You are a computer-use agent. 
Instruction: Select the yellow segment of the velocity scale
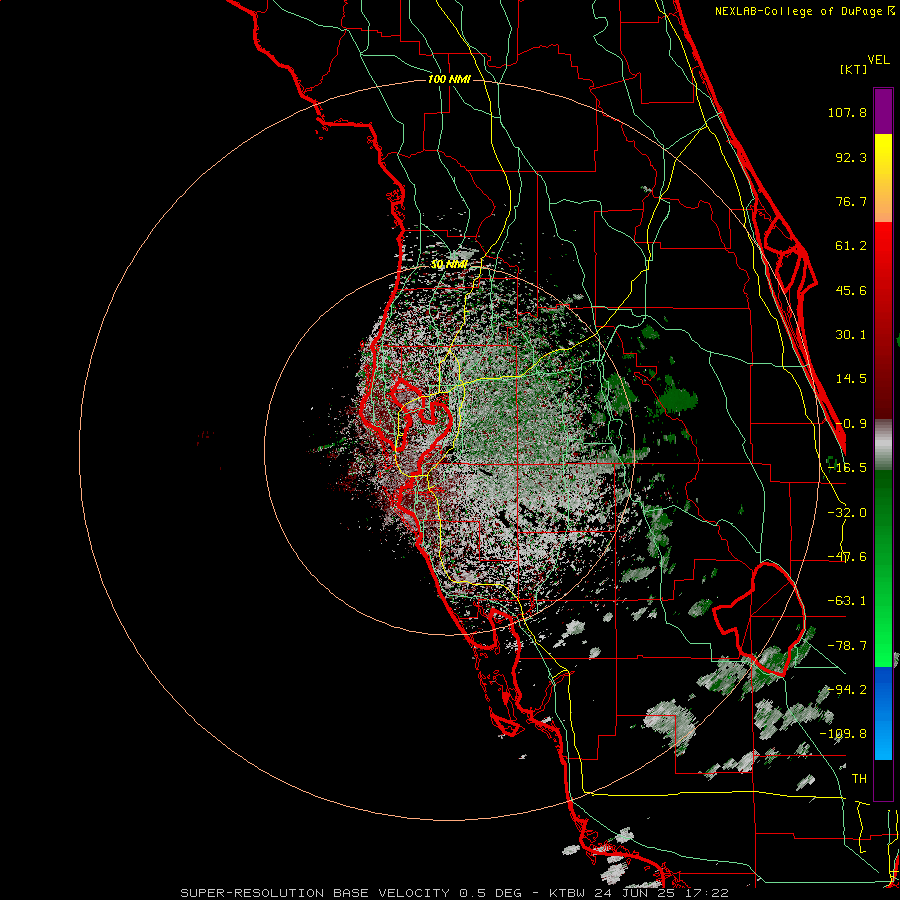(883, 178)
